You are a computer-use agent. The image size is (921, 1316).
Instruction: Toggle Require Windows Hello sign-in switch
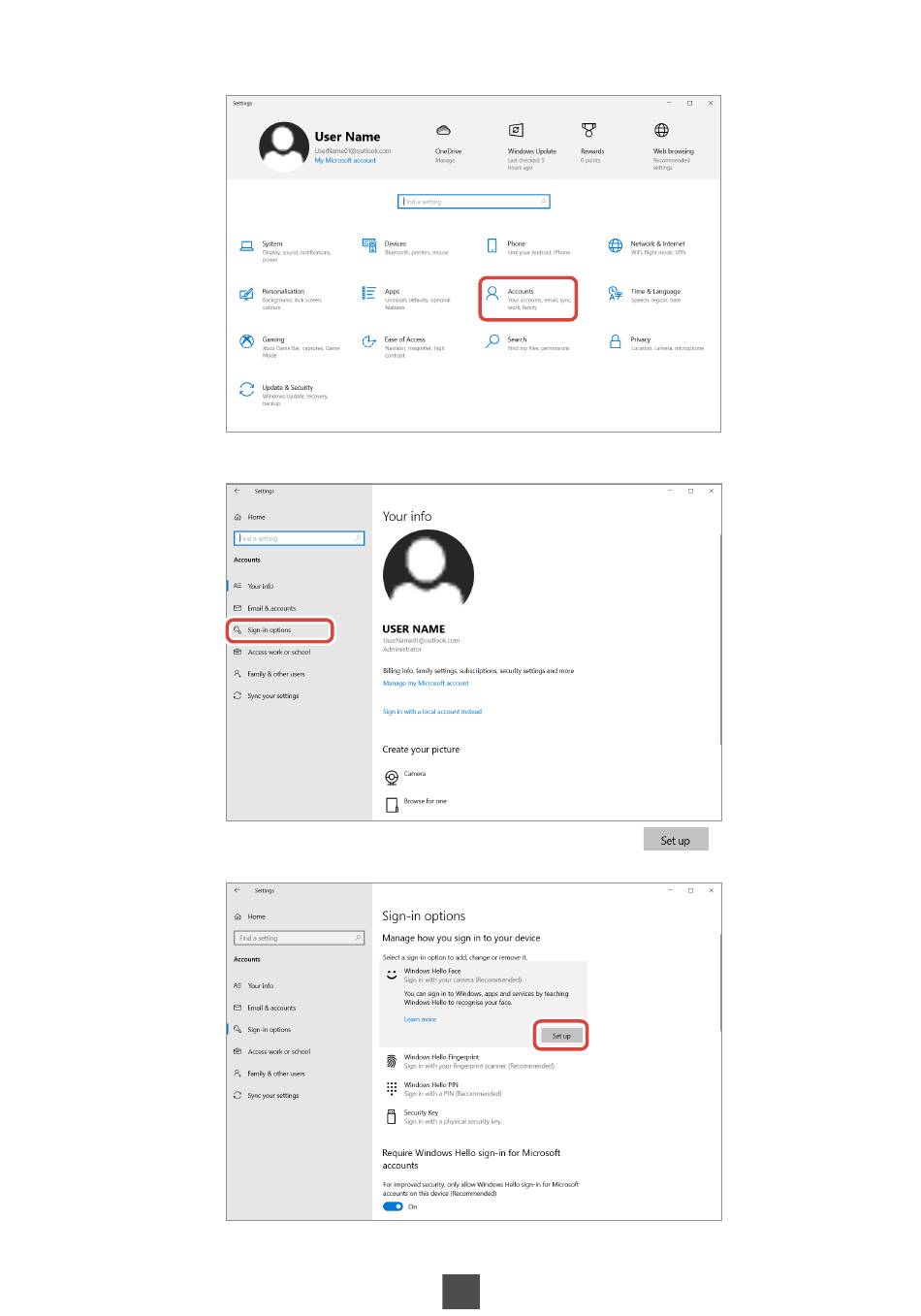pos(393,1206)
